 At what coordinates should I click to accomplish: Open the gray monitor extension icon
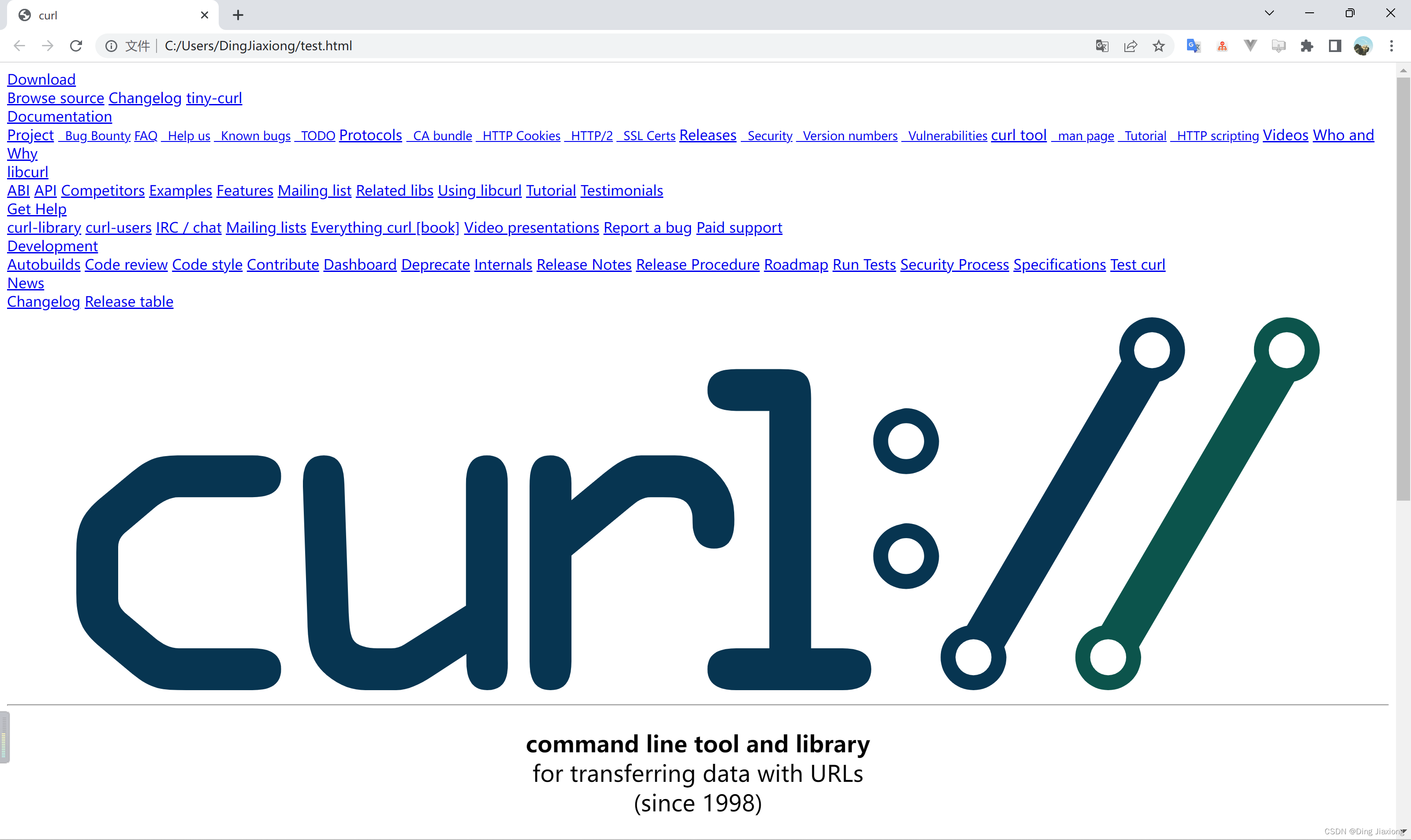pyautogui.click(x=1279, y=46)
